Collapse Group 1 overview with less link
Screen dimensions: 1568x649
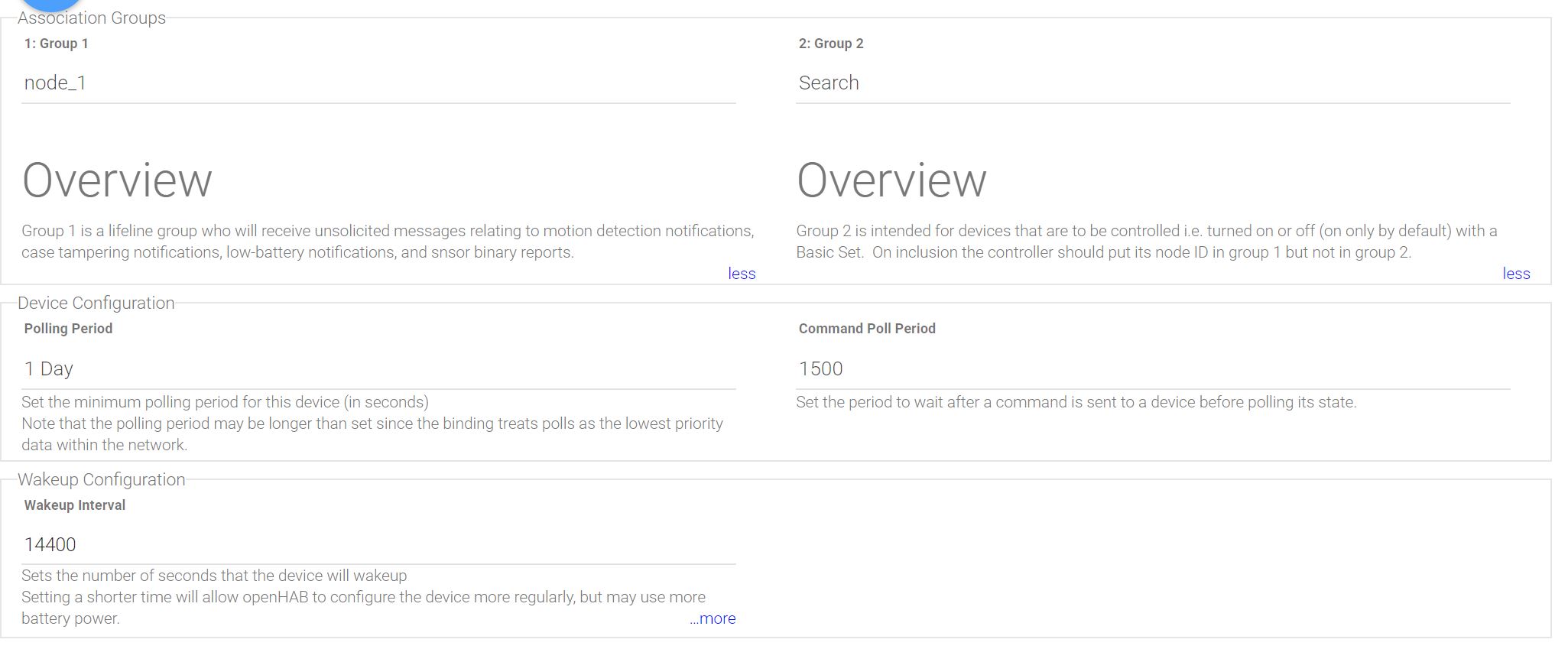[741, 274]
